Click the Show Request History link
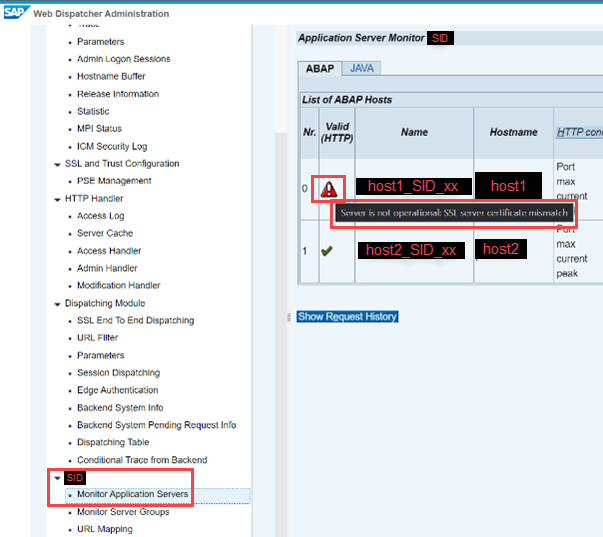The image size is (603, 537). tap(347, 317)
